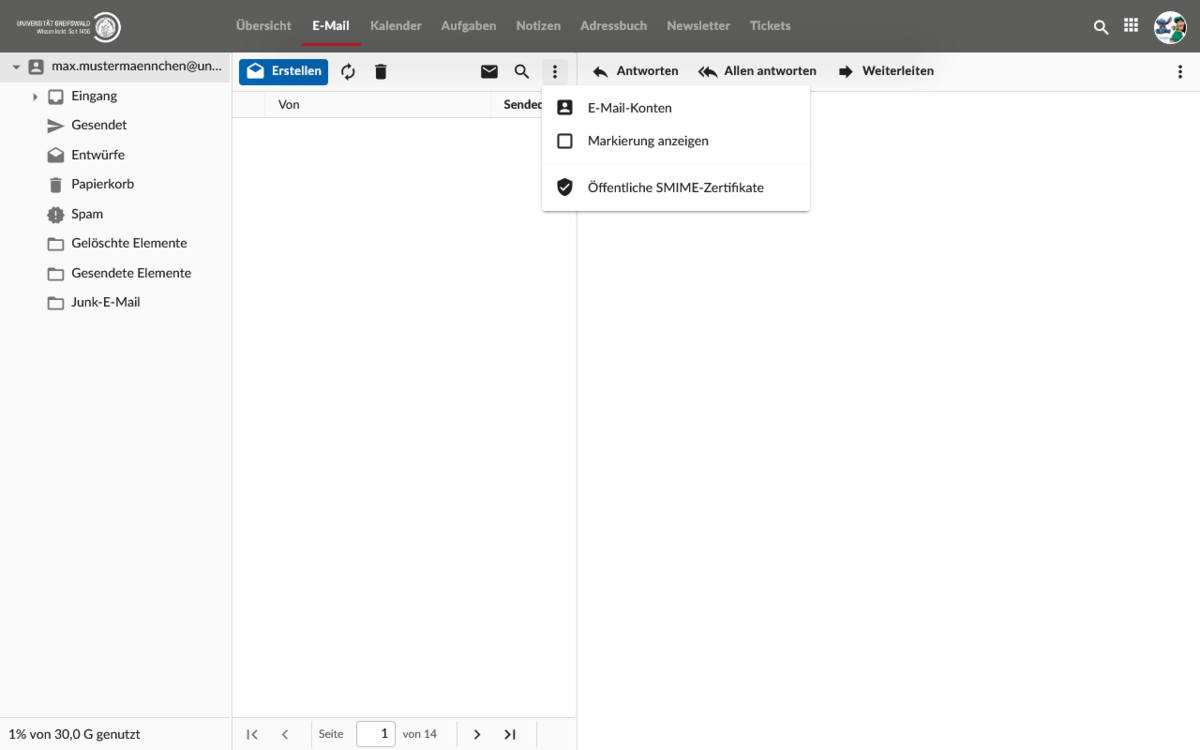This screenshot has height=750, width=1200.
Task: Close the mail list three-dot menu
Action: point(554,72)
